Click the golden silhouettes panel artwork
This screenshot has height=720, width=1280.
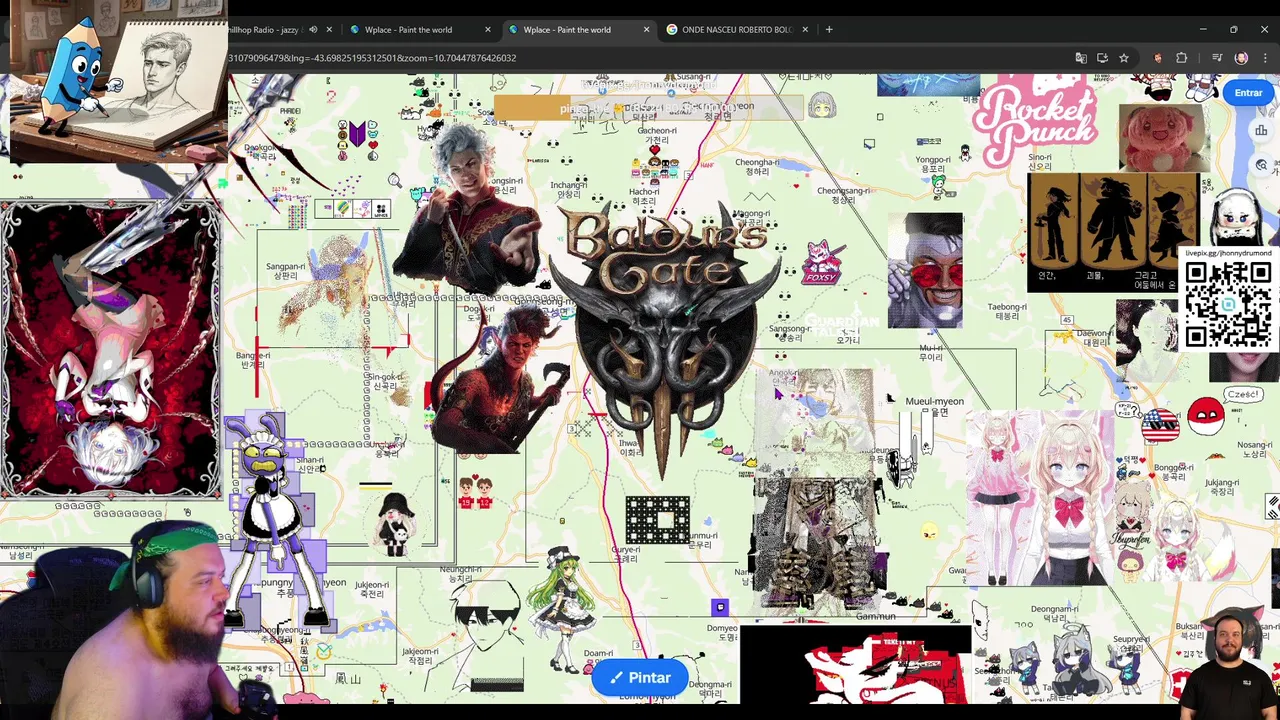1112,233
